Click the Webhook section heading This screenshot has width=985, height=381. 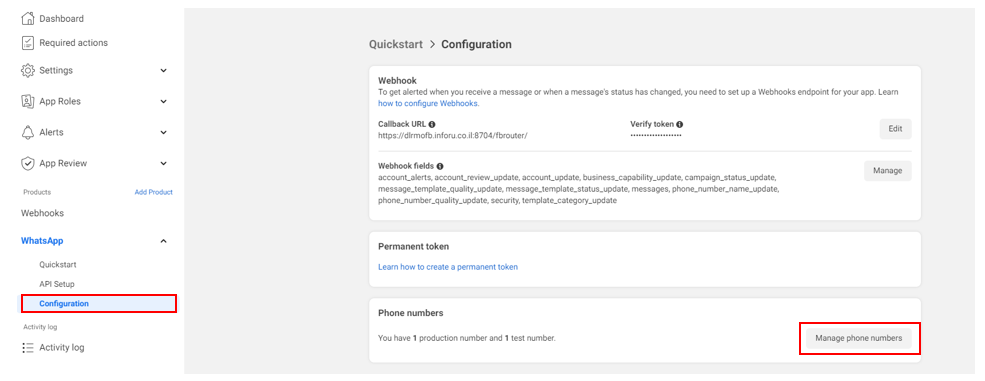(398, 80)
